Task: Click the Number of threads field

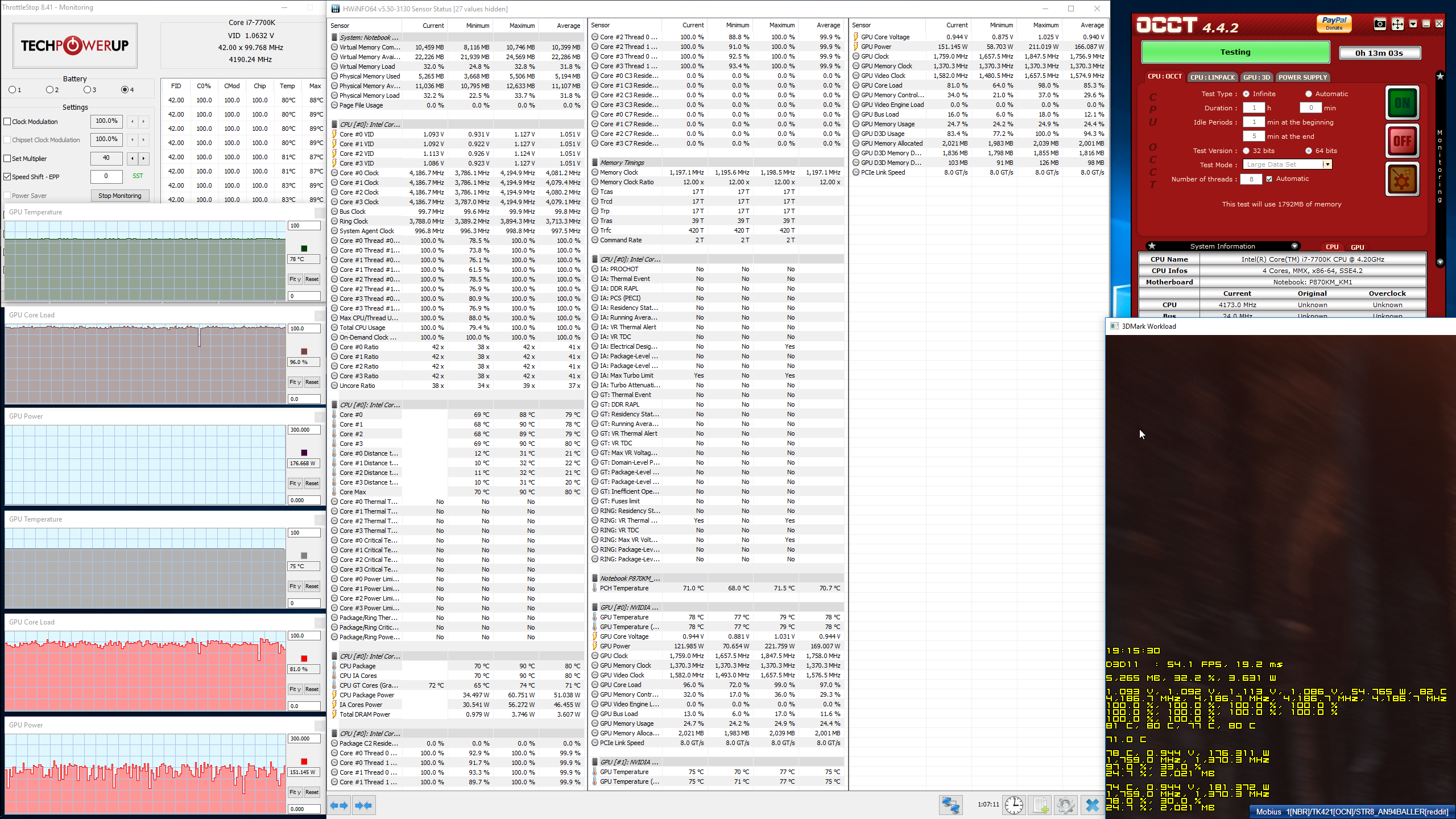Action: tap(1251, 179)
